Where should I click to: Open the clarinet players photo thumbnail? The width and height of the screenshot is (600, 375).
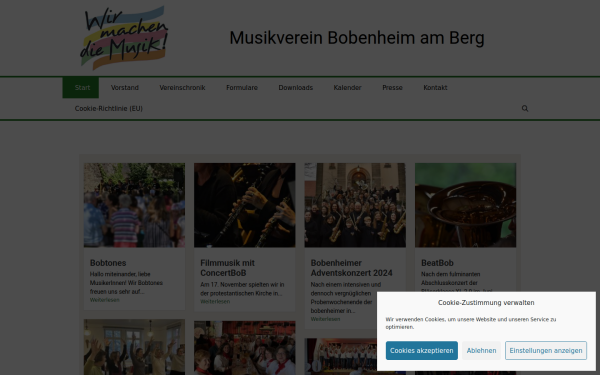[245, 205]
